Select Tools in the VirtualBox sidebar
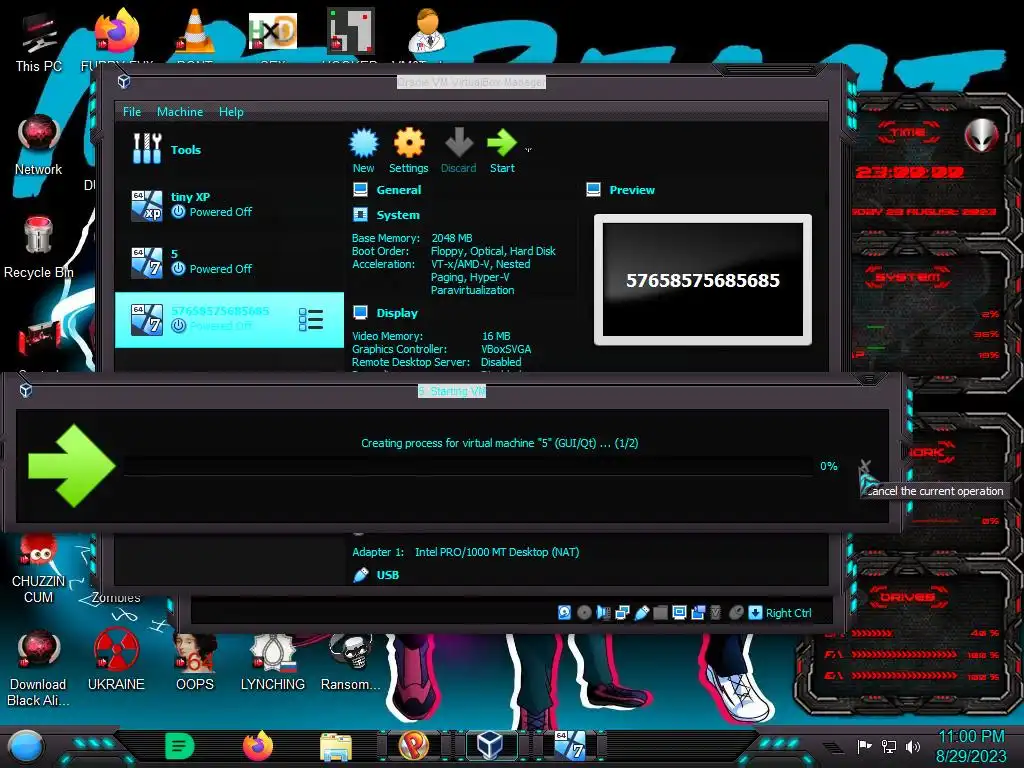Screen dimensions: 1024x768 click(x=229, y=150)
